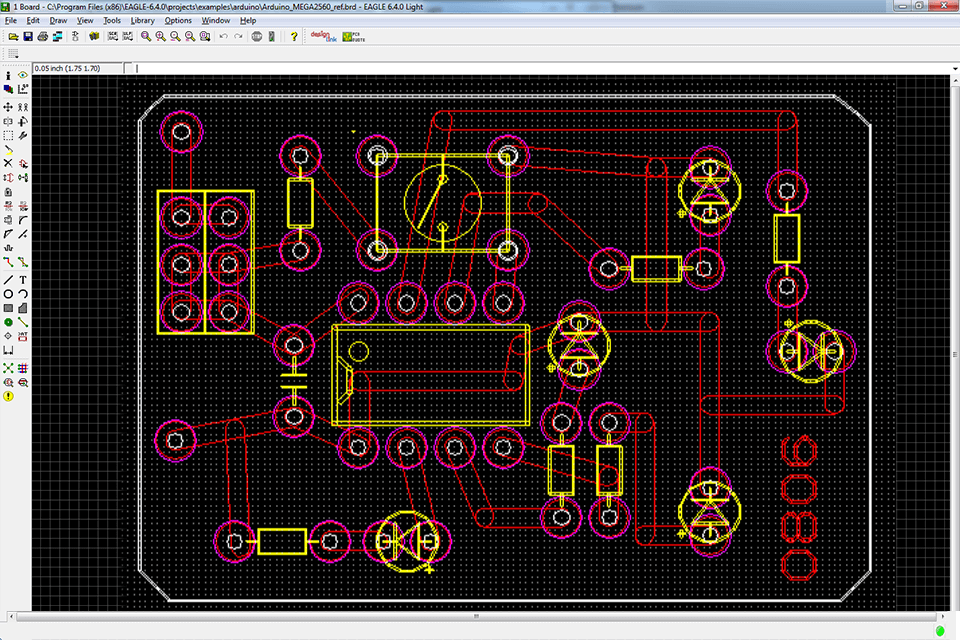
Task: Toggle the Lock padlock tool
Action: click(8, 191)
